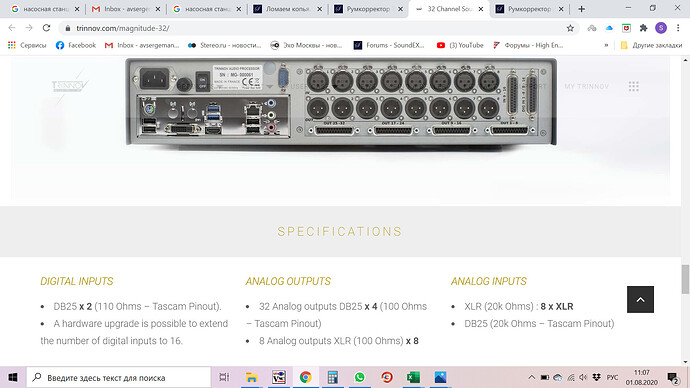Click the SPECIFICATIONS title

pyautogui.click(x=340, y=232)
